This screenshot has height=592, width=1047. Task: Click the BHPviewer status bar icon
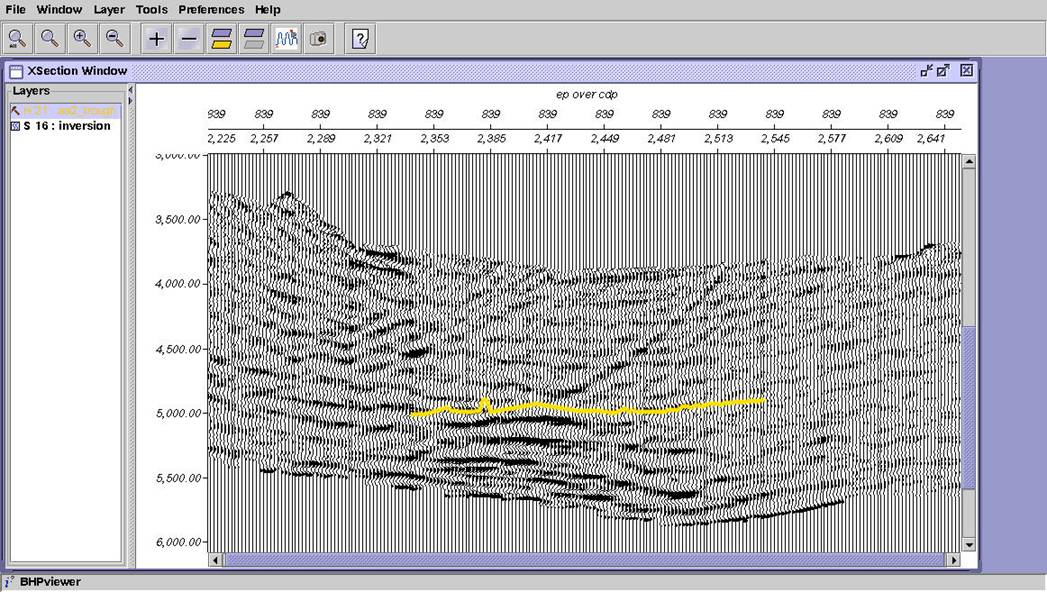pyautogui.click(x=9, y=582)
